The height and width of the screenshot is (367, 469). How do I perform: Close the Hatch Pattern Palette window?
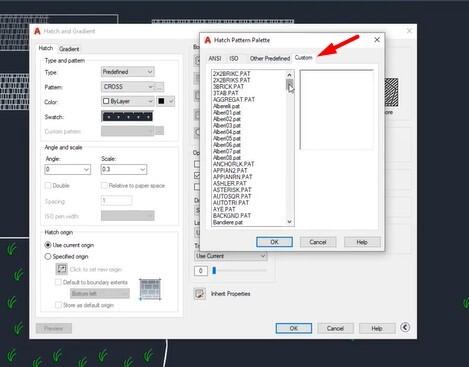(377, 40)
